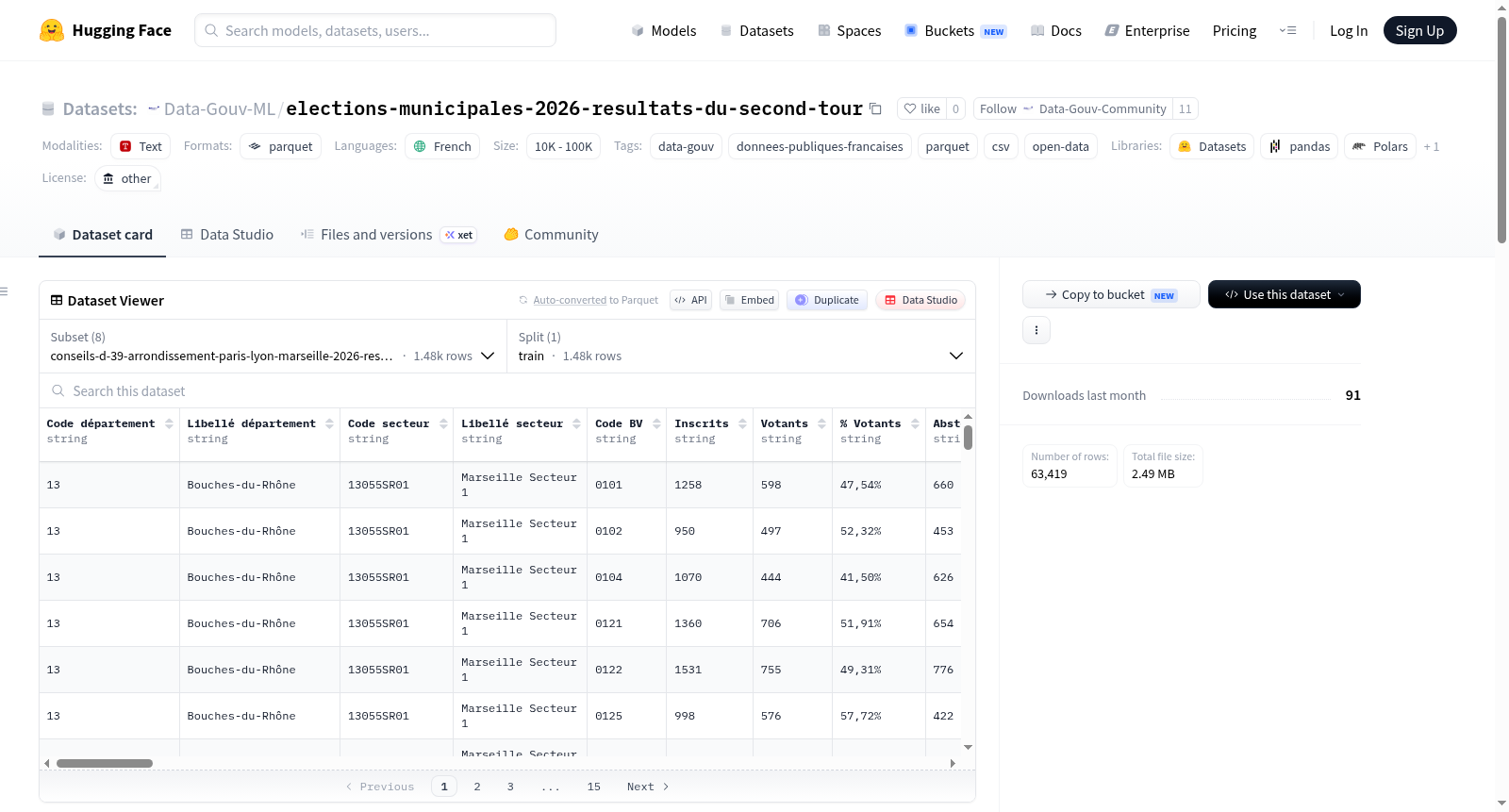Open the Community tab
This screenshot has width=1509, height=812.
[551, 235]
